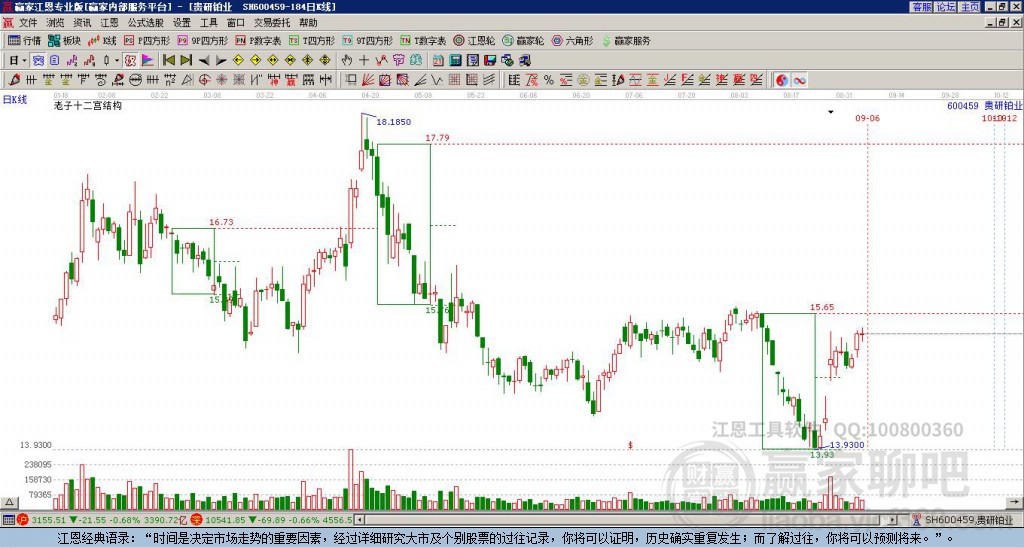Jump to last bar with green skip-forward icon
The image size is (1024, 548).
pos(186,60)
